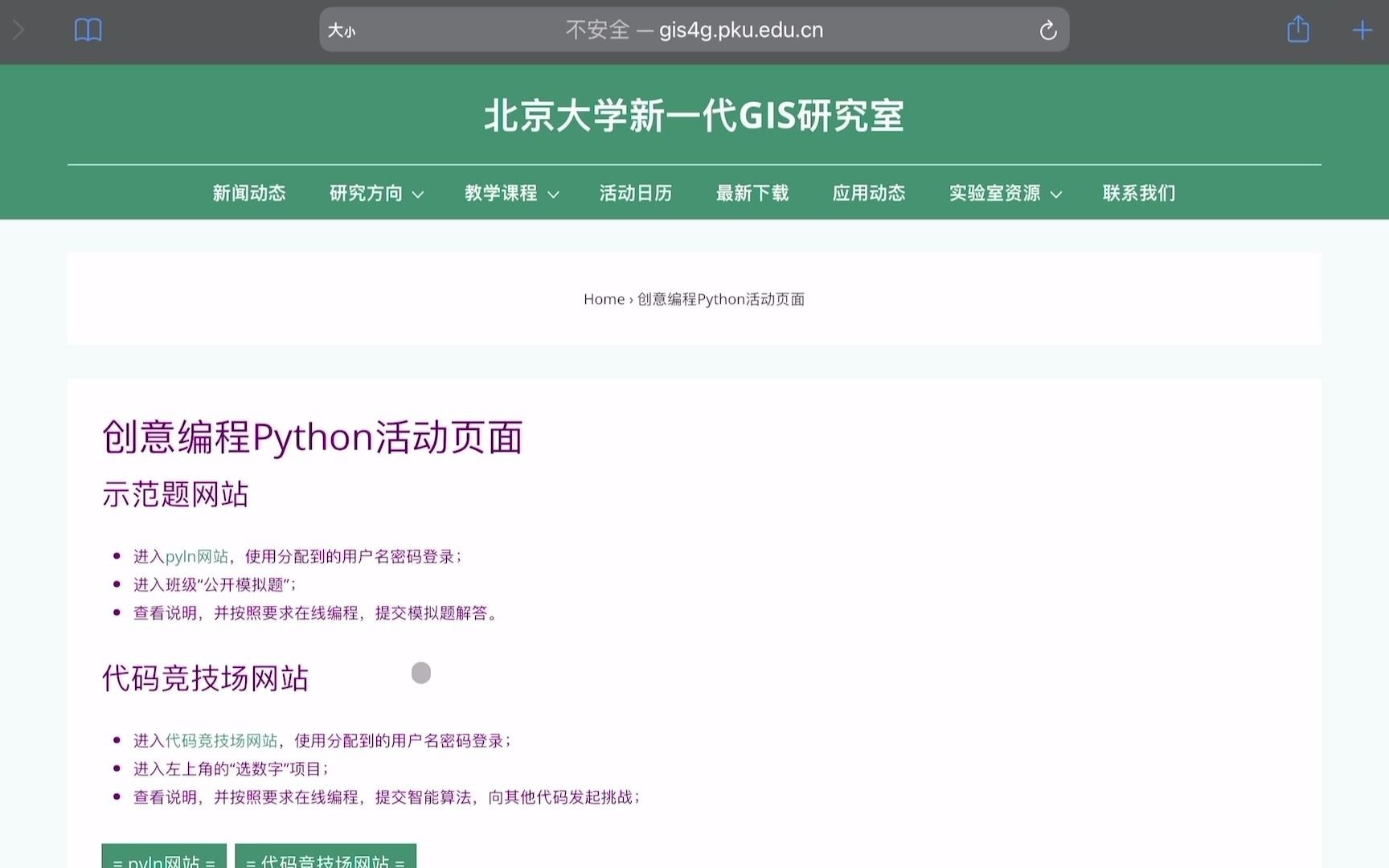
Task: Expand the 实验室资源 dropdown chevron
Action: tap(1056, 194)
